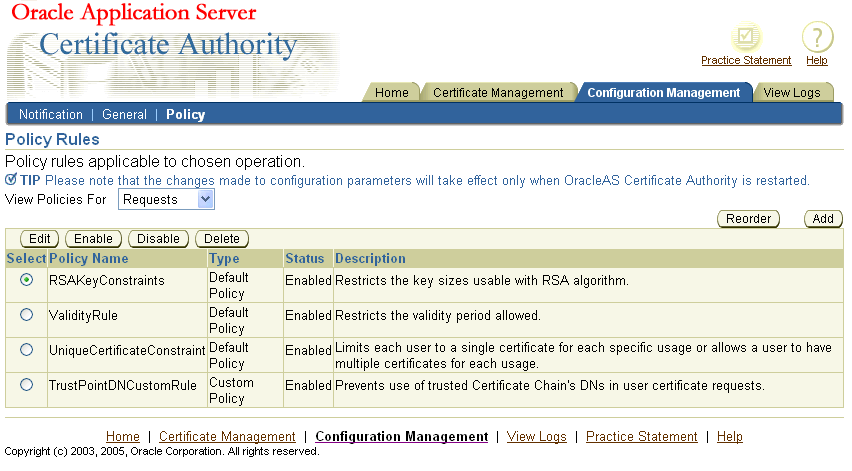852x471 pixels.
Task: Click the TrustPointDNCustomRule policy name
Action: tap(123, 385)
